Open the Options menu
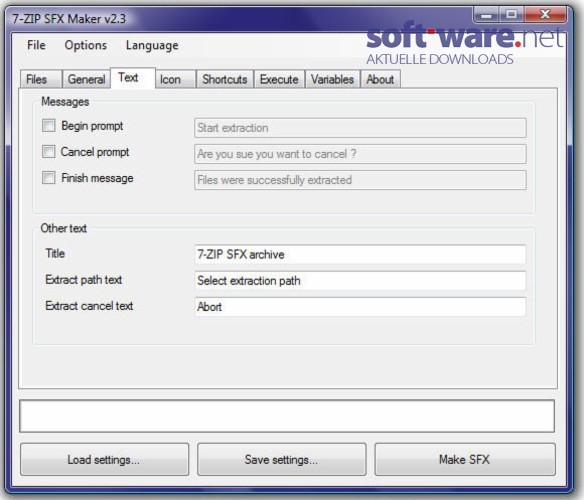Viewport: 584px width, 500px height. point(86,45)
